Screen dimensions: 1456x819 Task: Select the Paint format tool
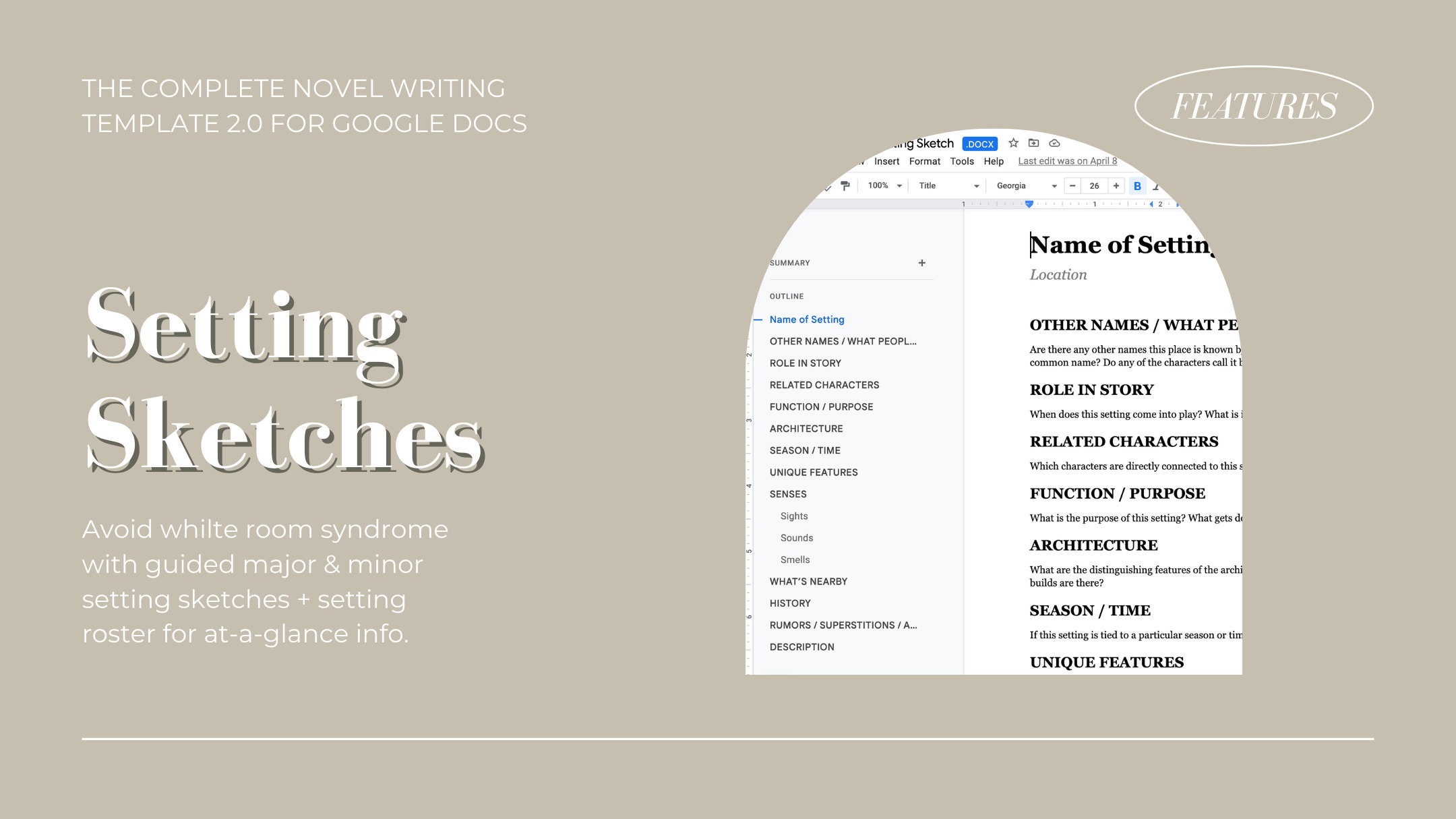pyautogui.click(x=845, y=185)
